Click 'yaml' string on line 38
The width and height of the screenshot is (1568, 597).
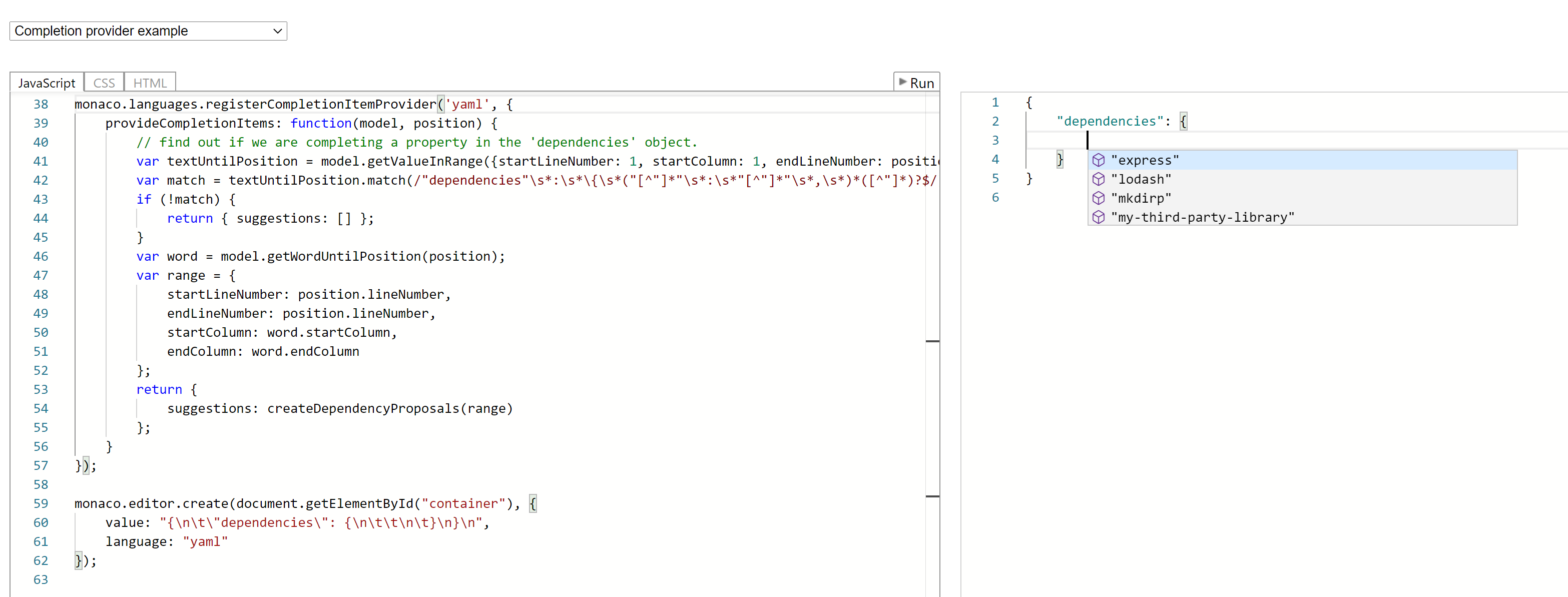click(467, 104)
